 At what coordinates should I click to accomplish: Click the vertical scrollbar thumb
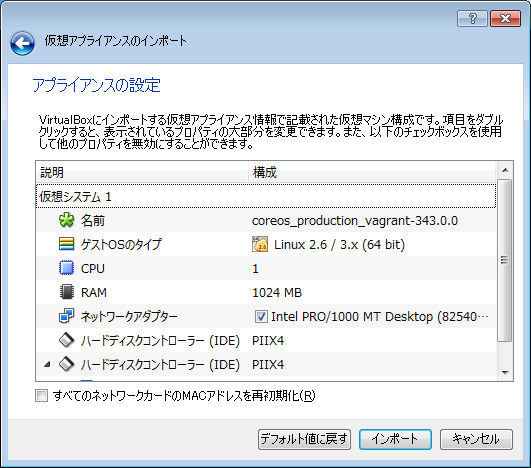pyautogui.click(x=505, y=260)
